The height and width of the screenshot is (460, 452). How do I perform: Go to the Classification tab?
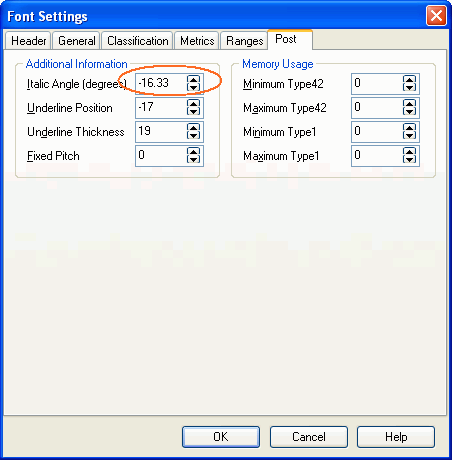(x=137, y=41)
